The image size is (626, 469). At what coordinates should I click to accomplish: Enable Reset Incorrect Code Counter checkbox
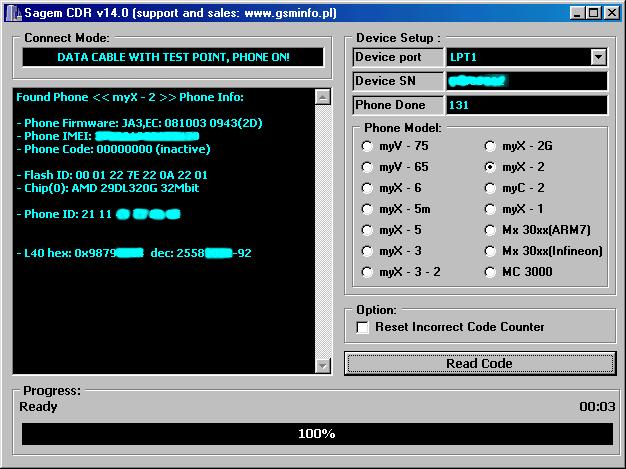click(x=363, y=327)
